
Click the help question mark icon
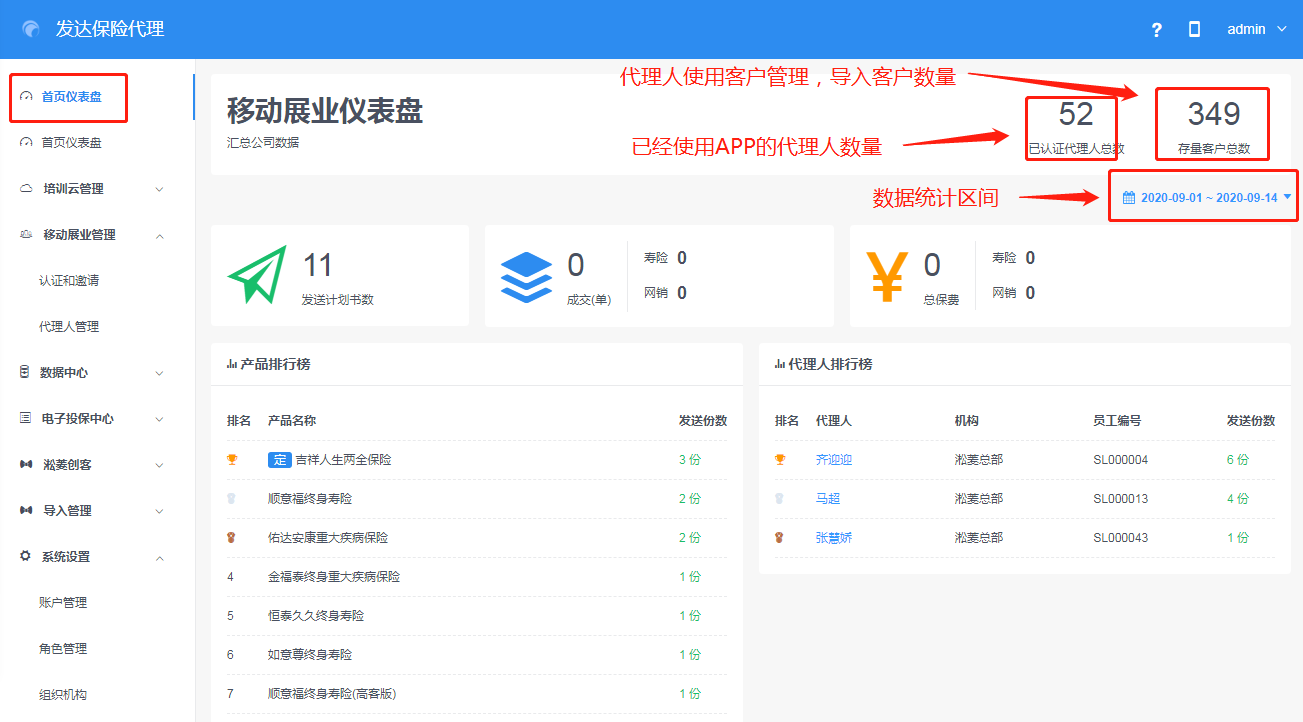tap(1157, 30)
